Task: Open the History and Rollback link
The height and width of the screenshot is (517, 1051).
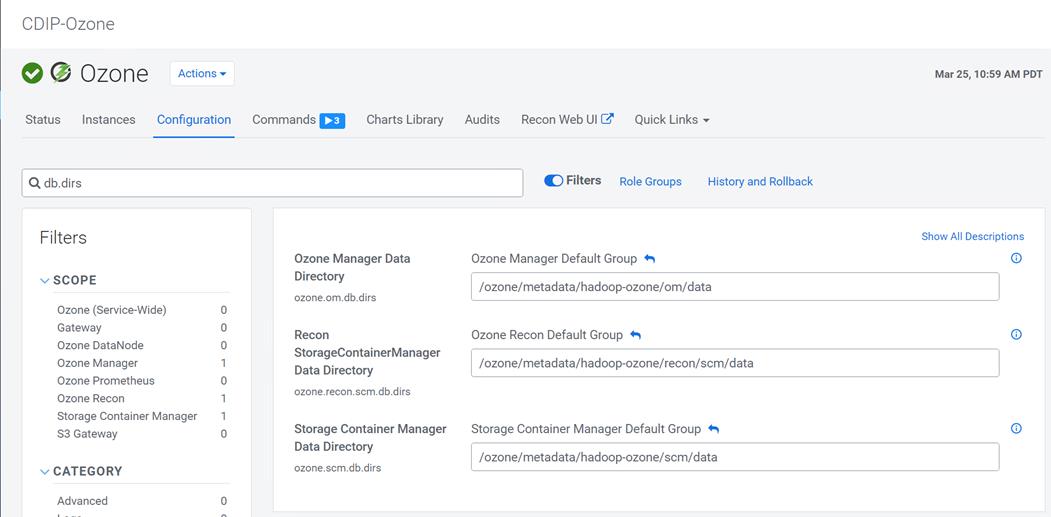Action: tap(760, 182)
